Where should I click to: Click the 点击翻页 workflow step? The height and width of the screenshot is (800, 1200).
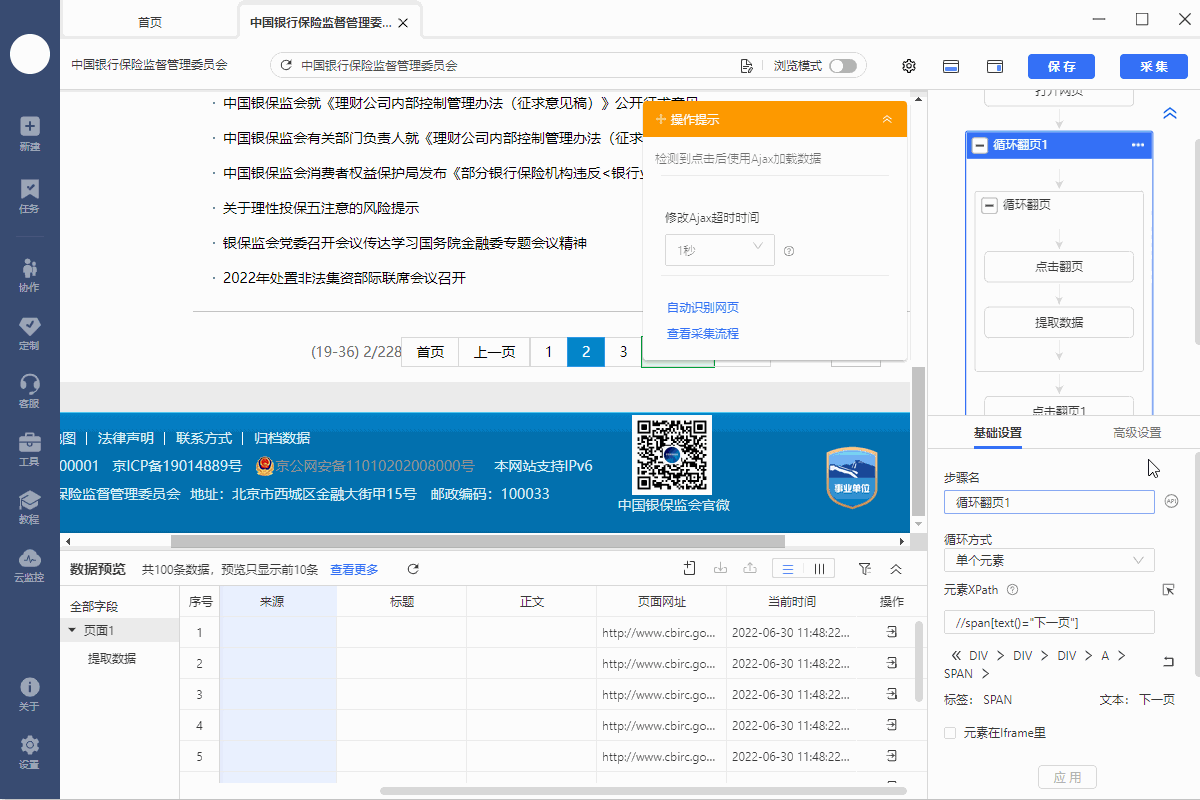pos(1059,267)
